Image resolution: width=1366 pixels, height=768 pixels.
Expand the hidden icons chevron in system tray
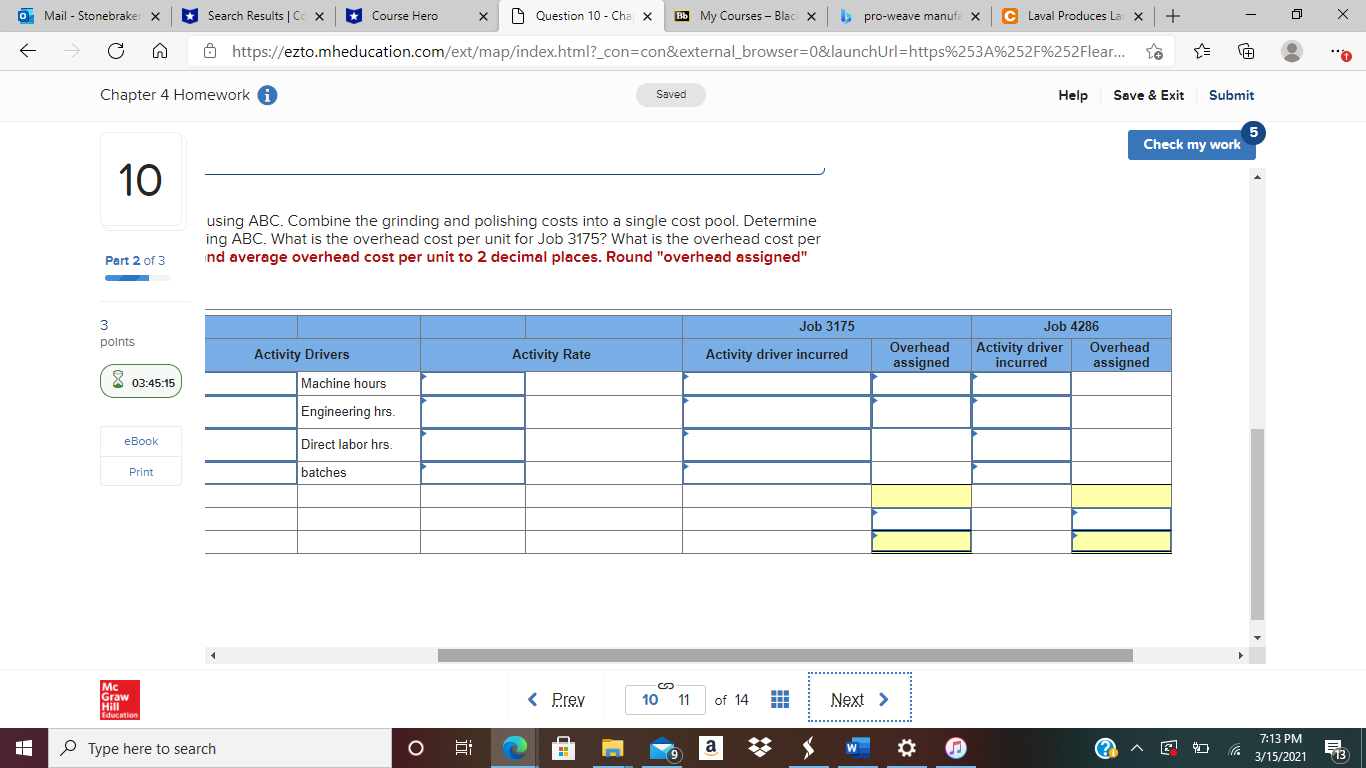(x=1138, y=747)
